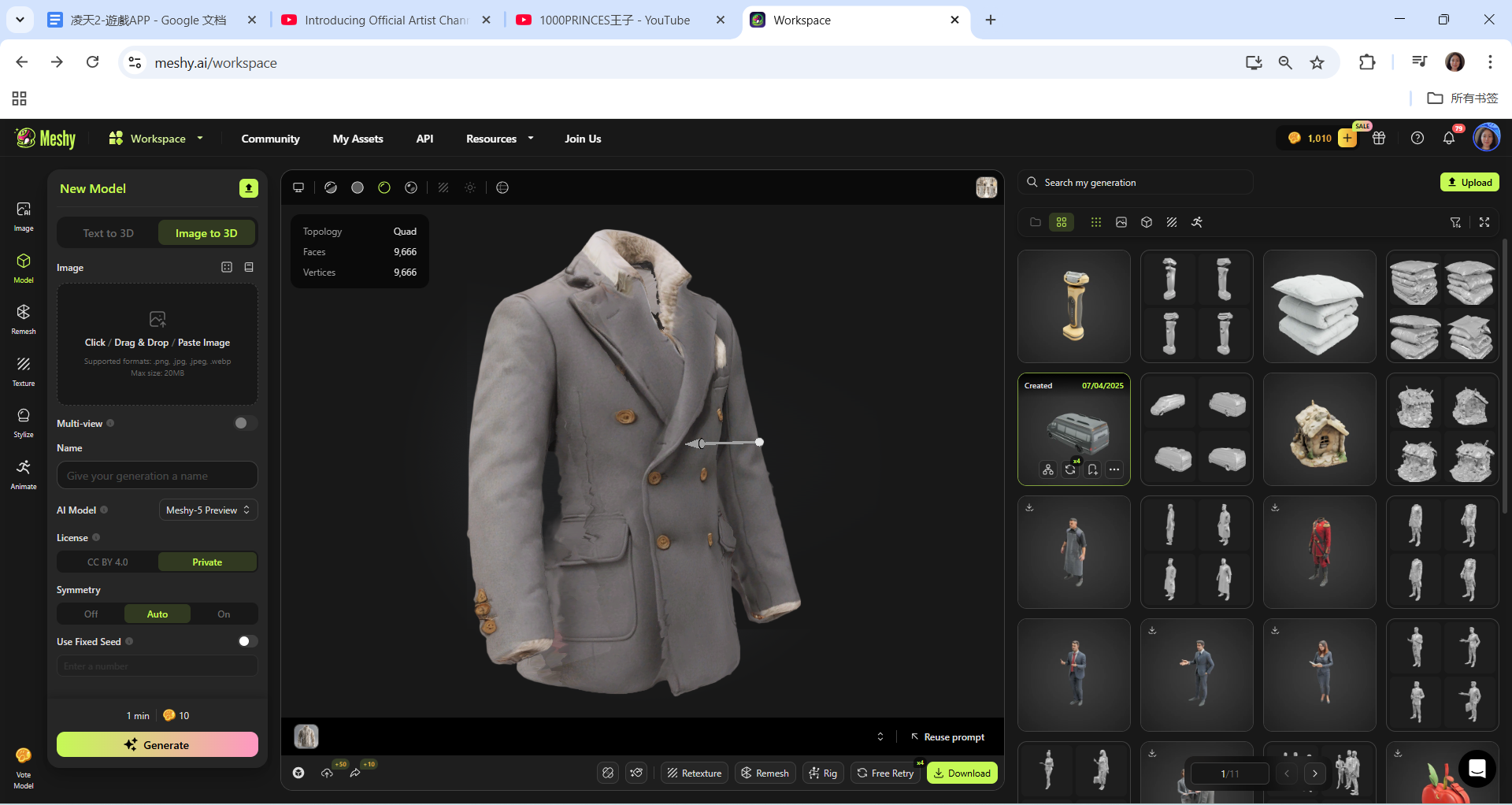Set Symmetry to Off
1512x805 pixels.
(91, 614)
